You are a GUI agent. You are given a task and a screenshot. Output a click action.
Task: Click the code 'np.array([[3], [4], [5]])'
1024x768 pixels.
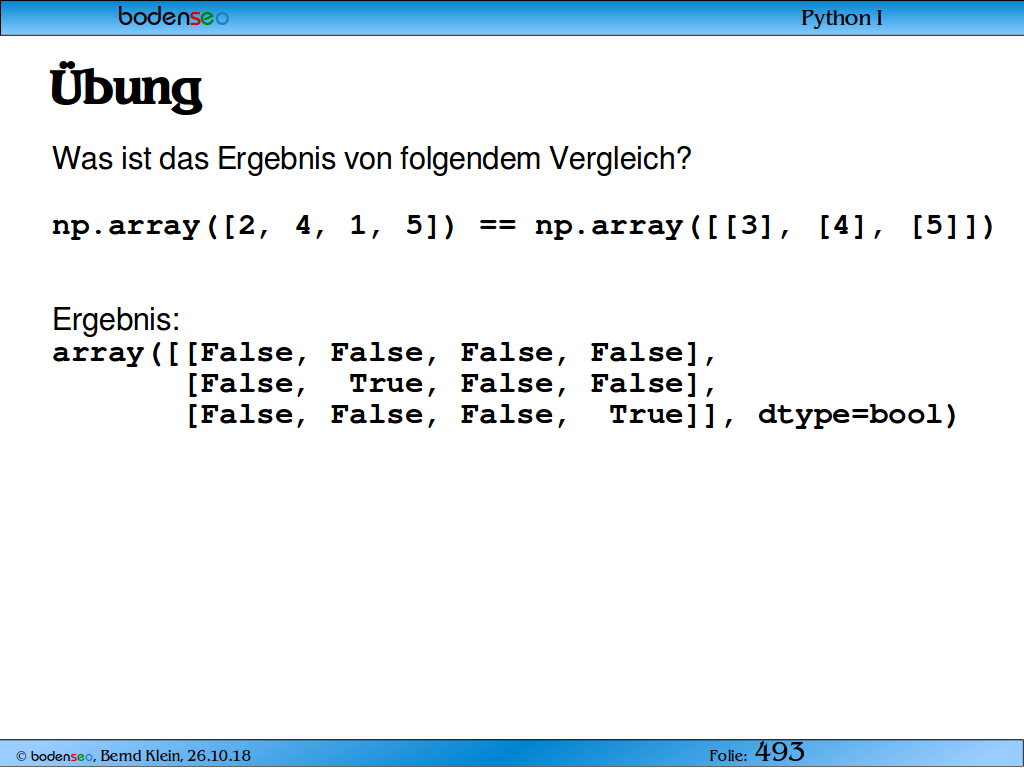click(x=764, y=227)
